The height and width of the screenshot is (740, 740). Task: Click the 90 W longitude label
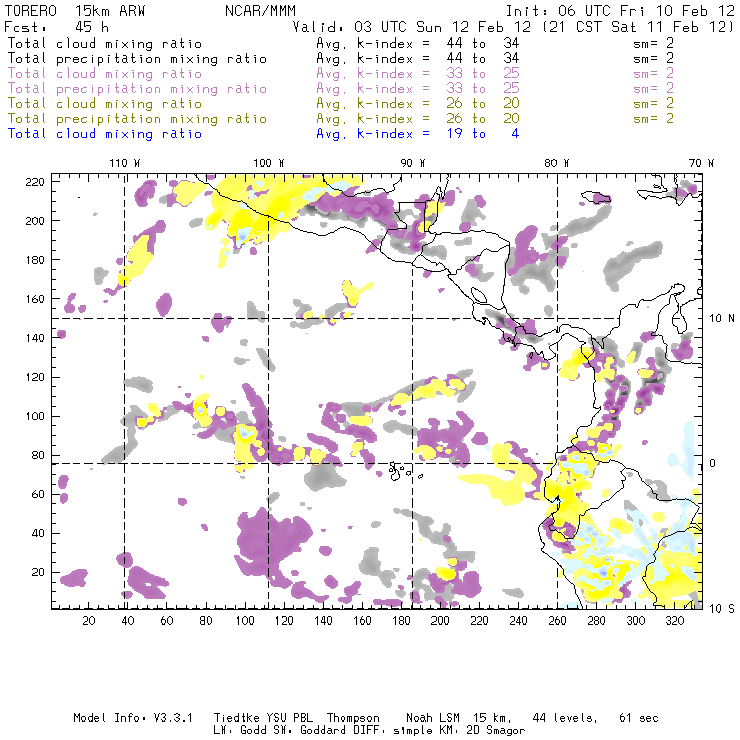pyautogui.click(x=412, y=163)
